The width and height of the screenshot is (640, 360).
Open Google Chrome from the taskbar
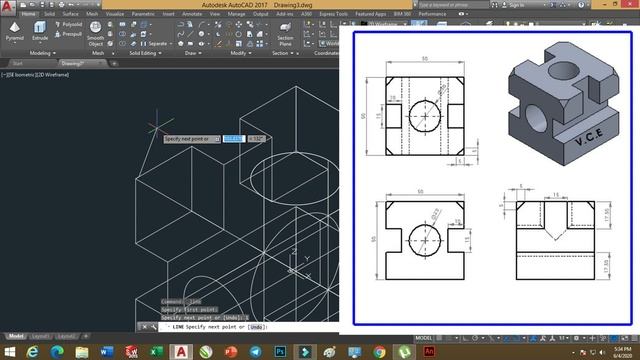(379, 351)
